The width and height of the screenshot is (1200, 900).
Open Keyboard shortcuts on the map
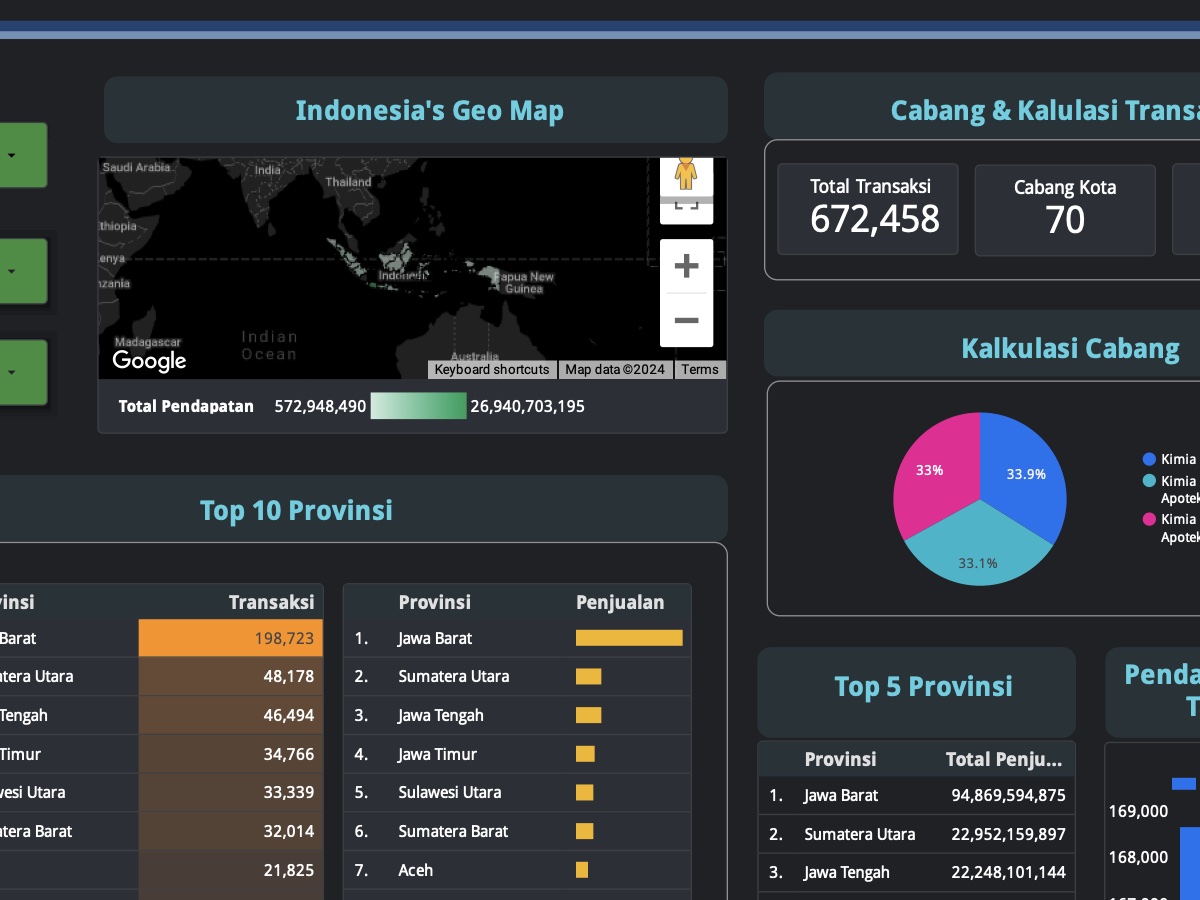[492, 370]
